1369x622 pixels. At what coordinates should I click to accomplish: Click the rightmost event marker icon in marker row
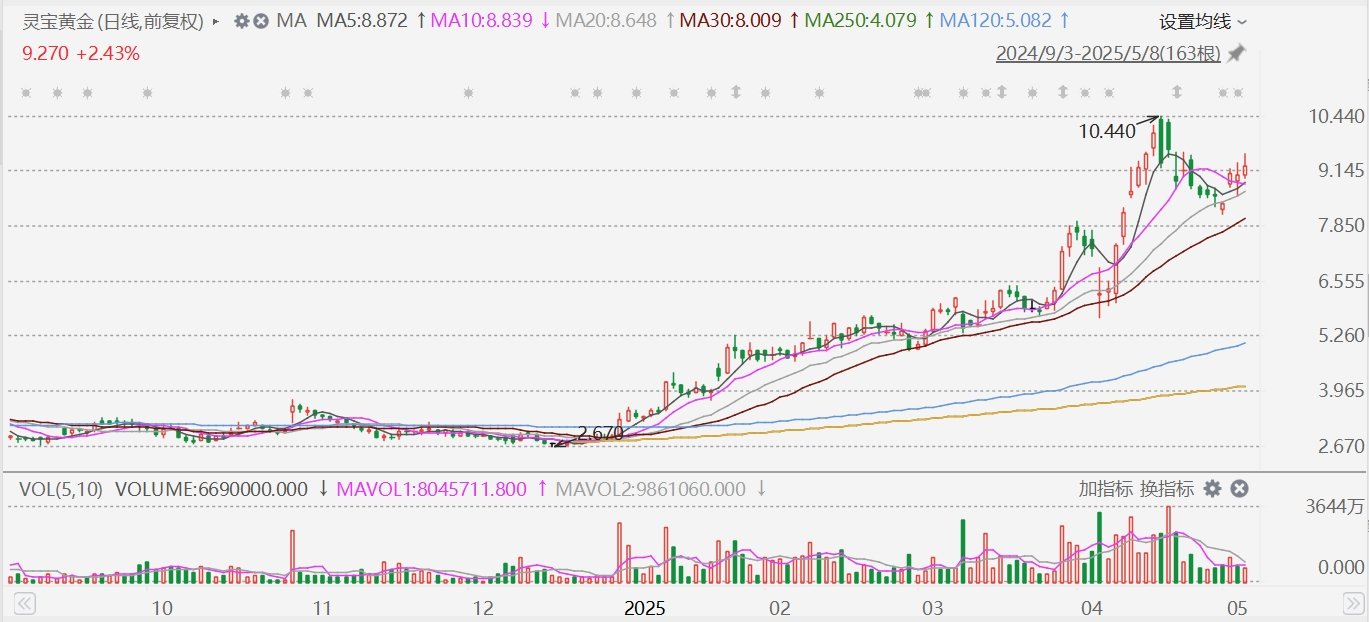[x=1238, y=93]
